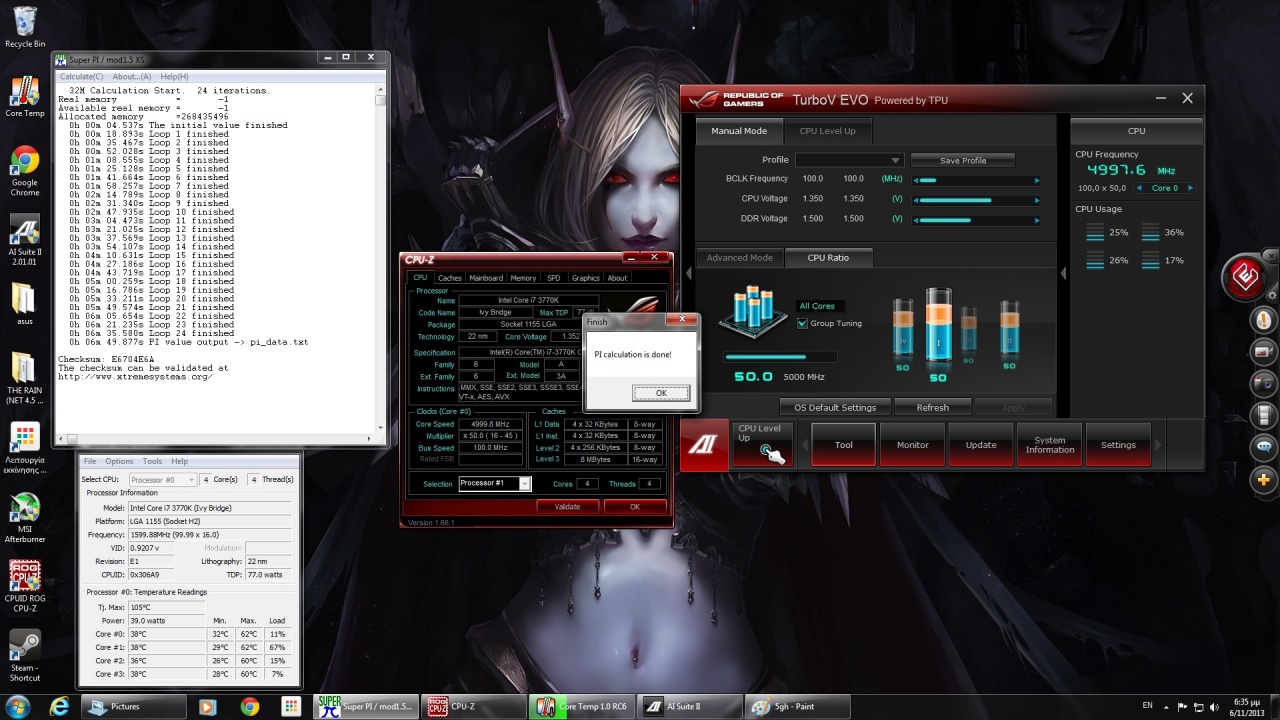Image resolution: width=1280 pixels, height=720 pixels.
Task: Switch to Core Temp 1.0 RC6 taskbar button
Action: (x=582, y=706)
